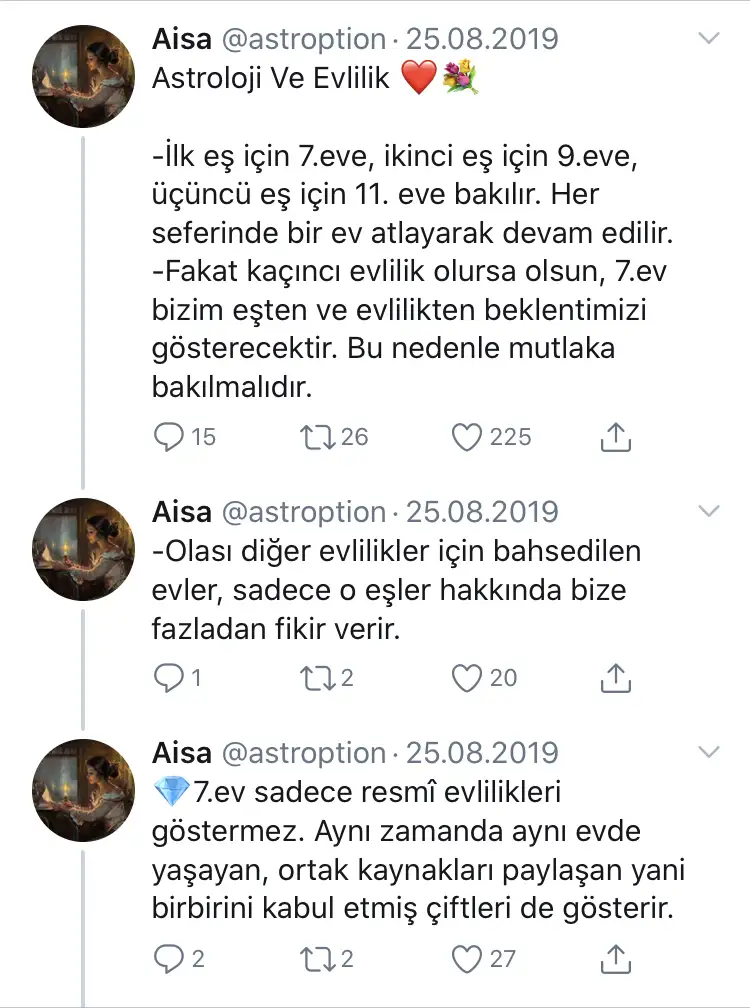Open Aisa's avatar on the second tweet

[x=84, y=548]
